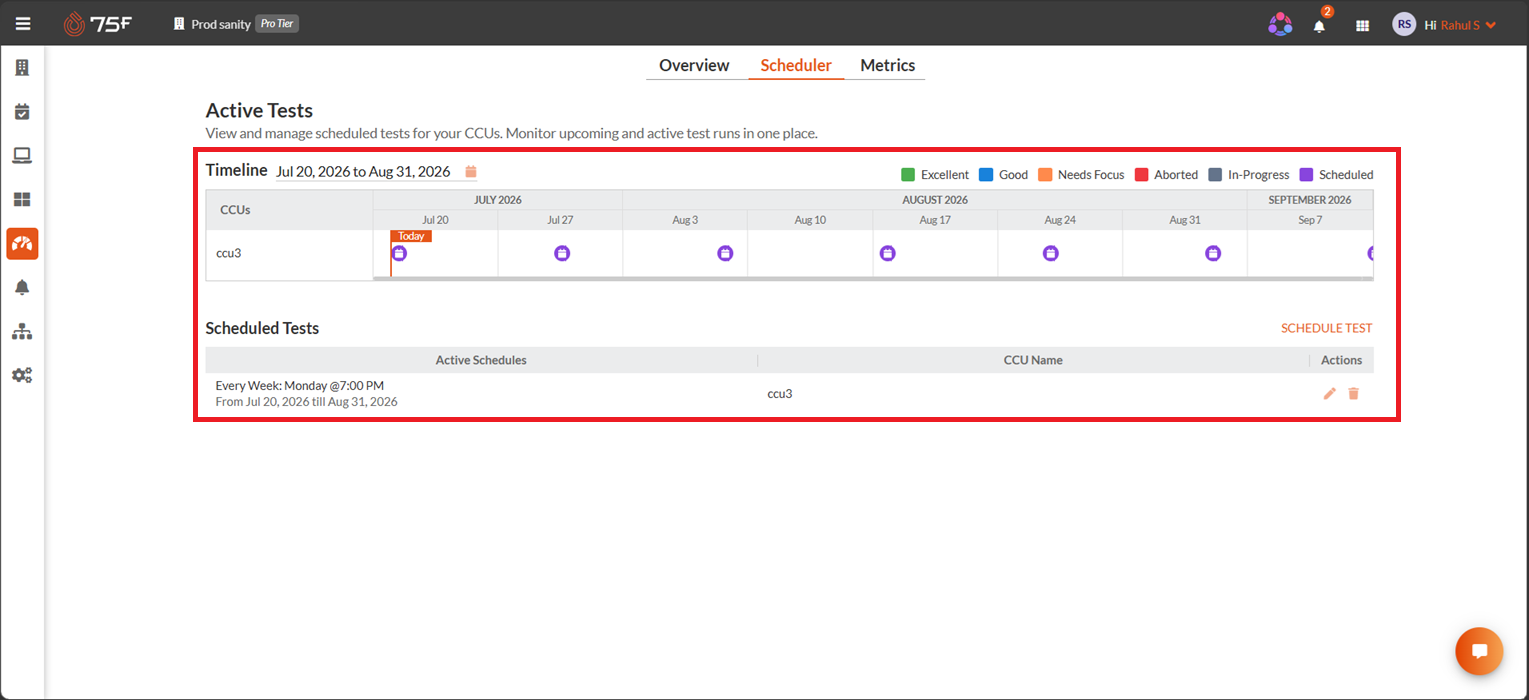Click 'Every Week: Monday @7:00 PM' text

coord(300,385)
